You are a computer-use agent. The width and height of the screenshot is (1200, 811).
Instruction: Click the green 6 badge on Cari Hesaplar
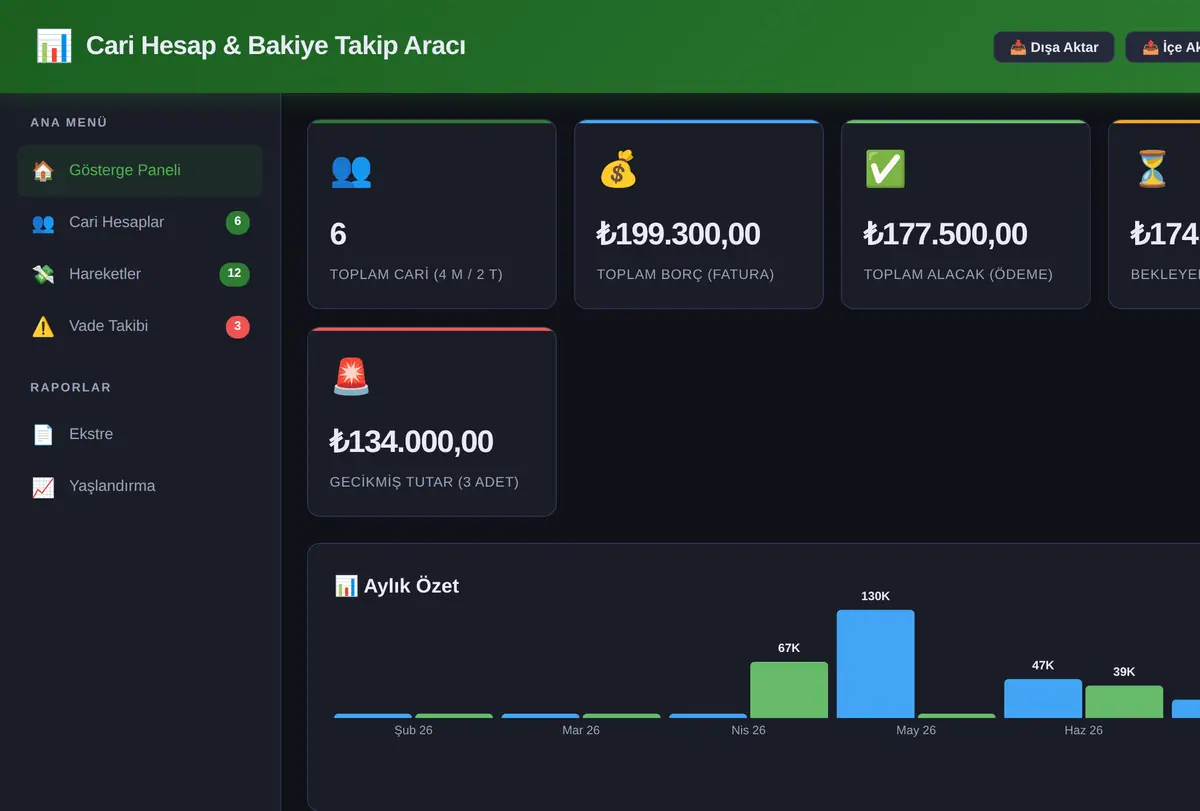238,222
